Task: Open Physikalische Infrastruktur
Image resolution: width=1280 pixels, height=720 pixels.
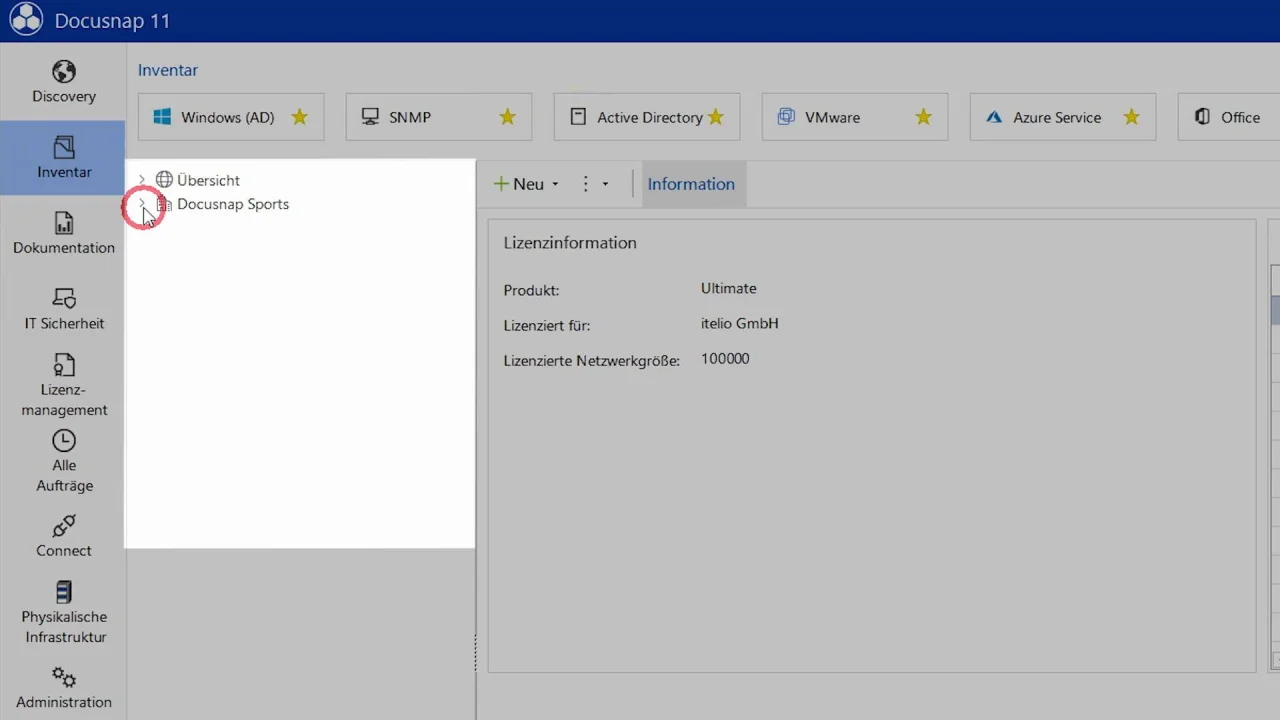Action: [63, 612]
